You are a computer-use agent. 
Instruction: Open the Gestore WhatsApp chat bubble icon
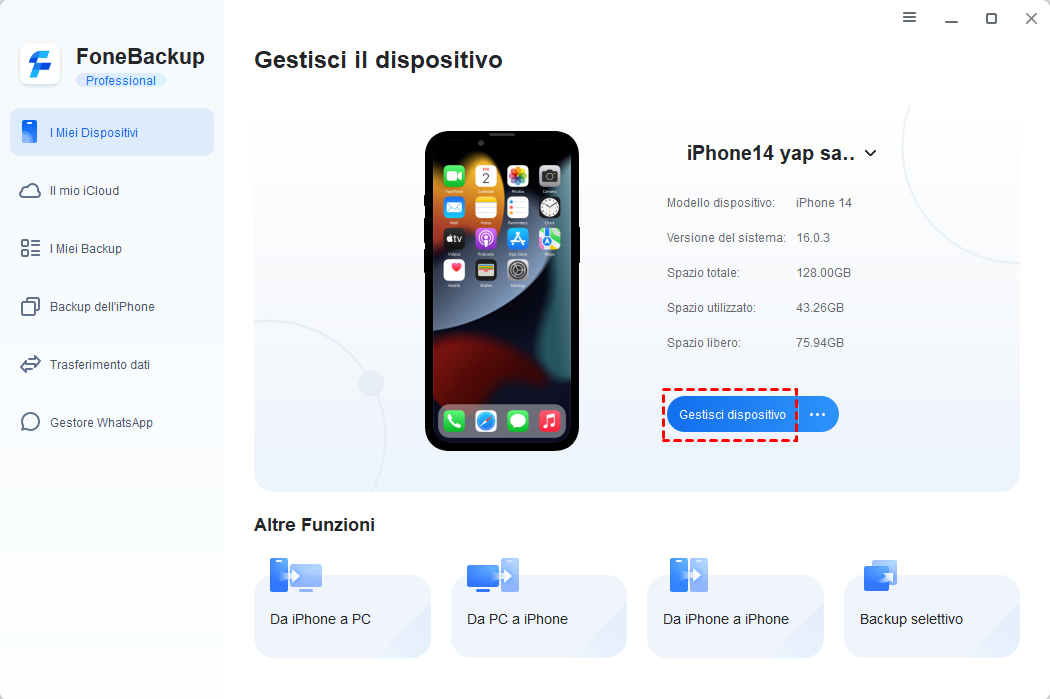coord(30,422)
